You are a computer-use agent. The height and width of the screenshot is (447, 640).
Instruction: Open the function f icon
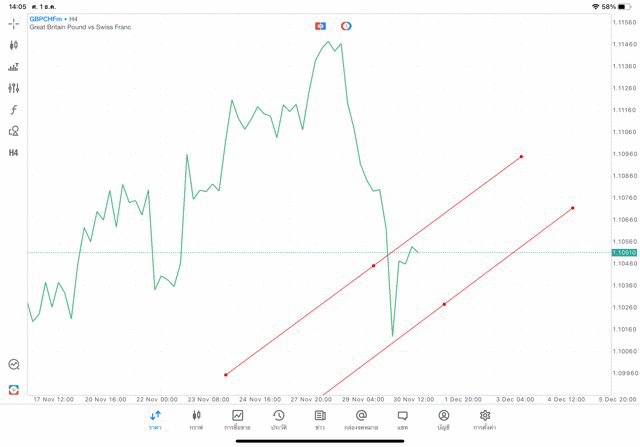[14, 110]
